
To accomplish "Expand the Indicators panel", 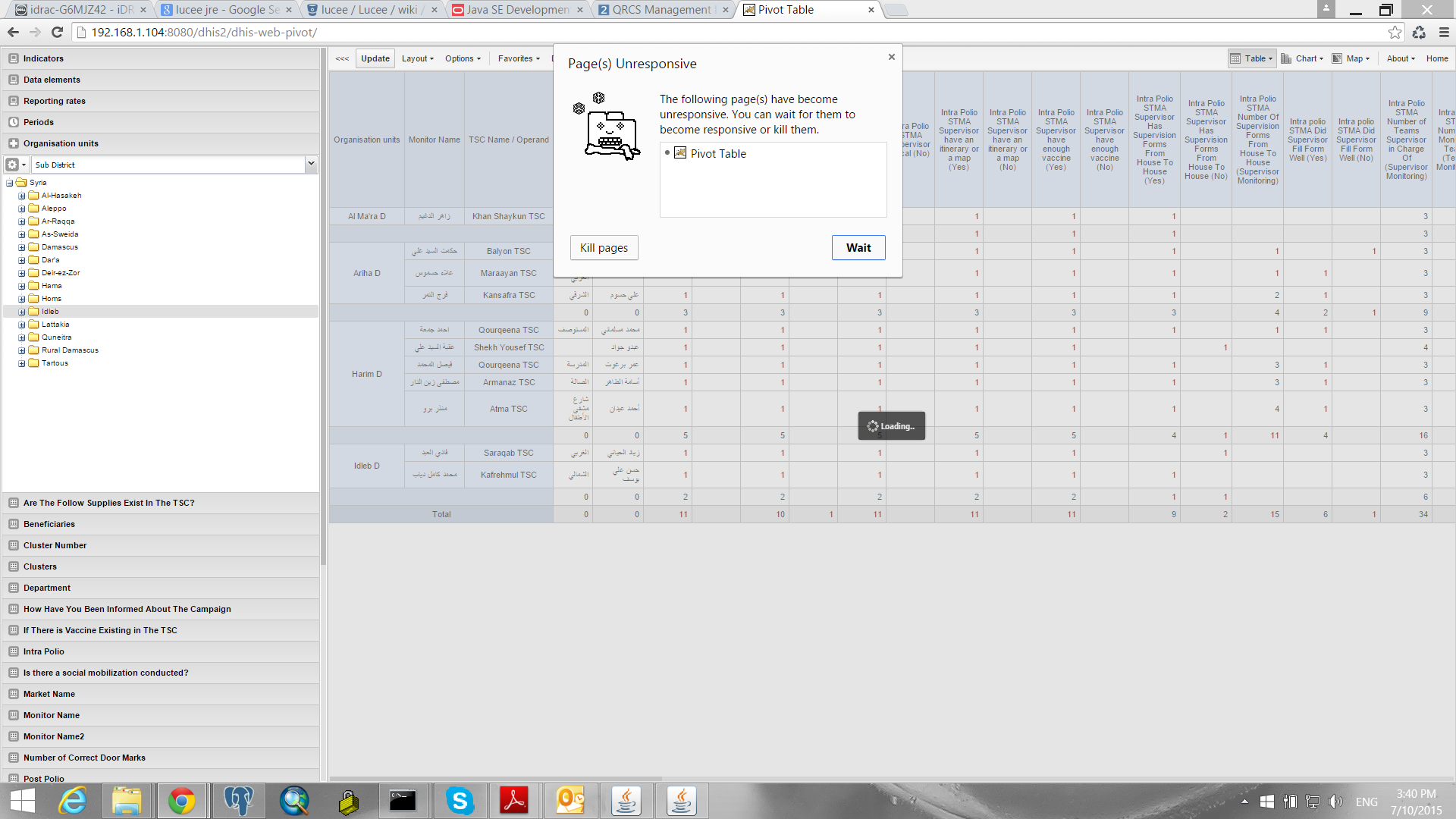I will [x=43, y=58].
